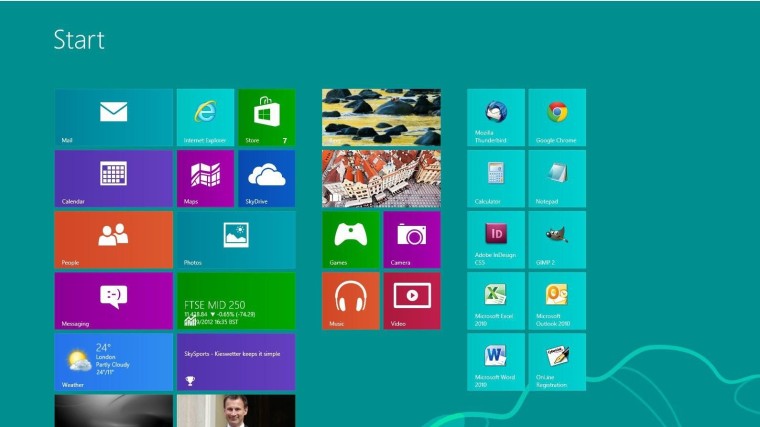Image resolution: width=760 pixels, height=427 pixels.
Task: Open the FTSE MID 250 finance tile
Action: tap(236, 300)
